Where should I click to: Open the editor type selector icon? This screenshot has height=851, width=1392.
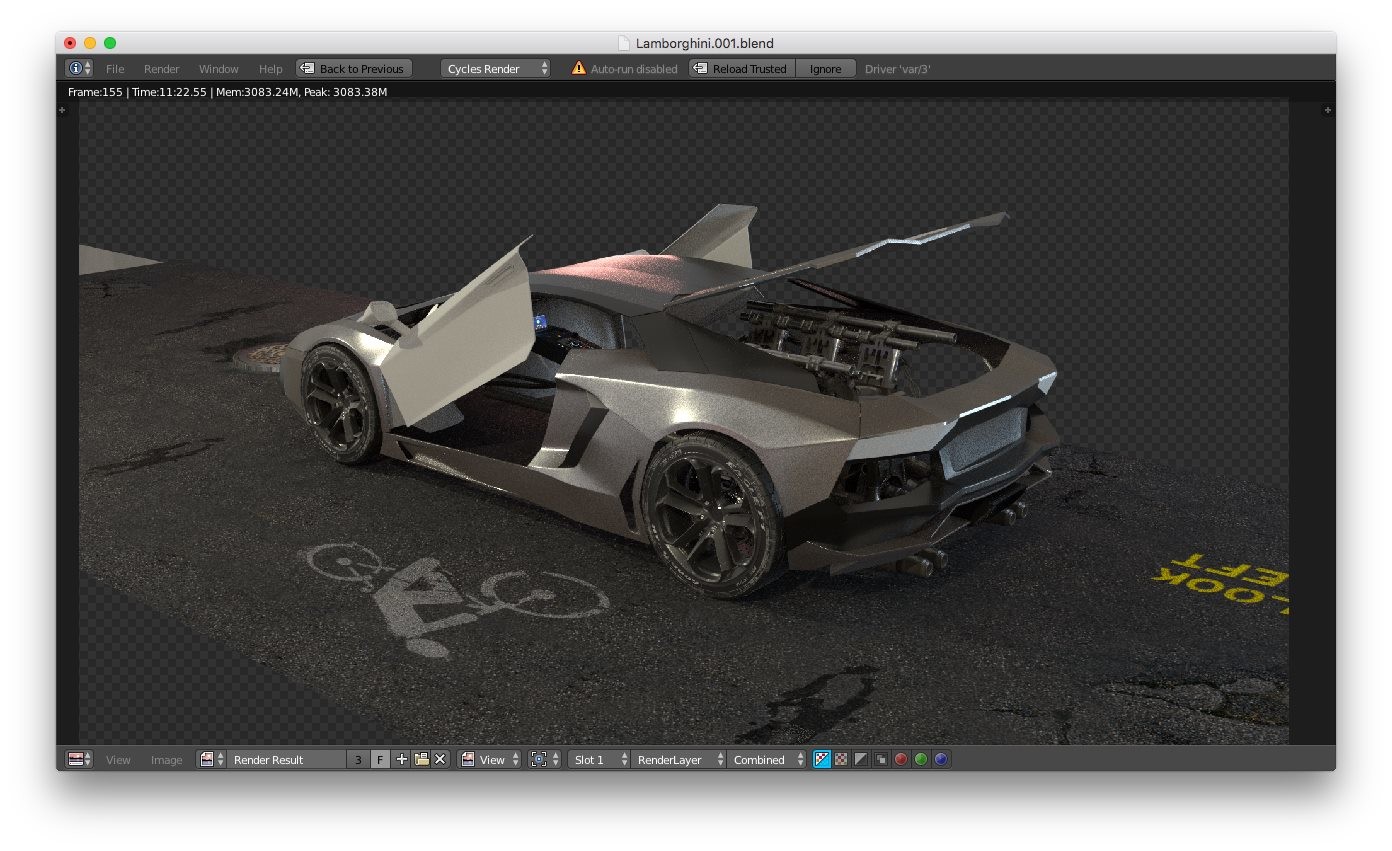point(74,759)
